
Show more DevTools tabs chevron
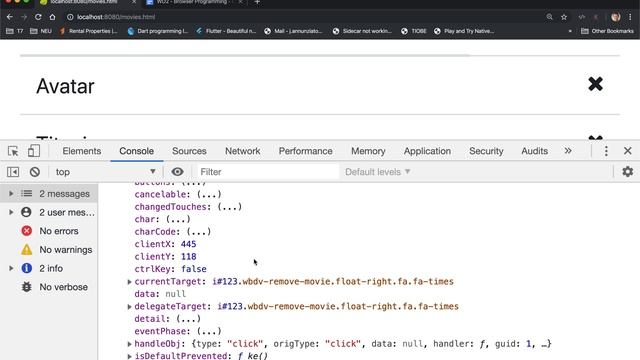click(x=568, y=151)
